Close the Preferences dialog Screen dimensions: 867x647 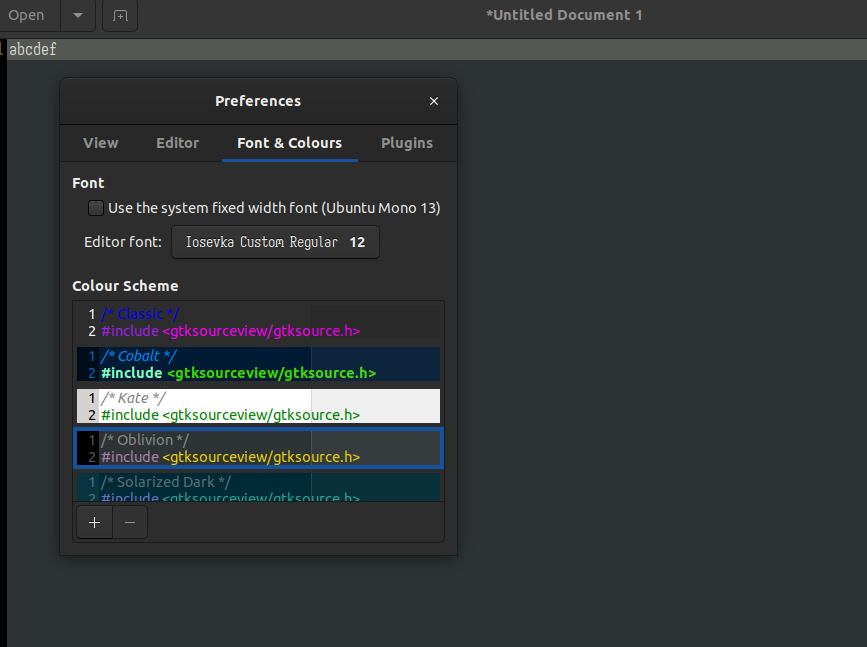click(x=434, y=101)
